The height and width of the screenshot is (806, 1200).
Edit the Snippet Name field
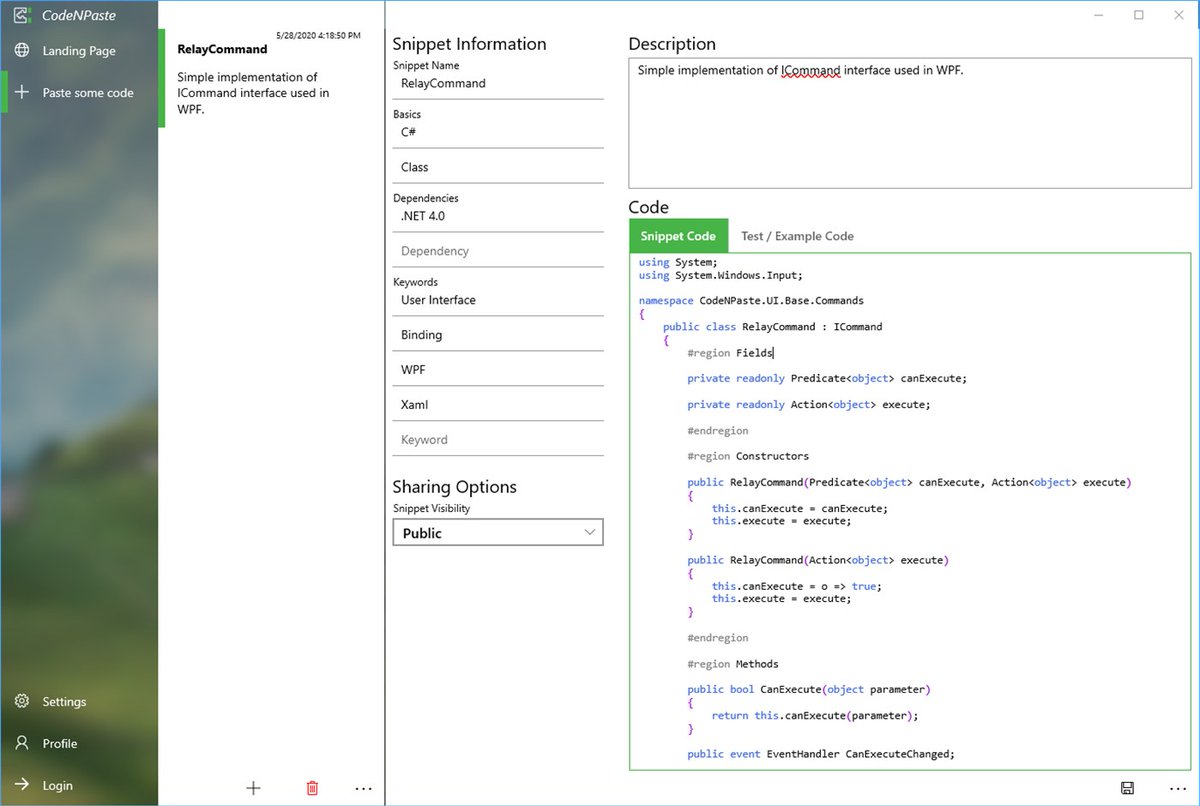498,84
